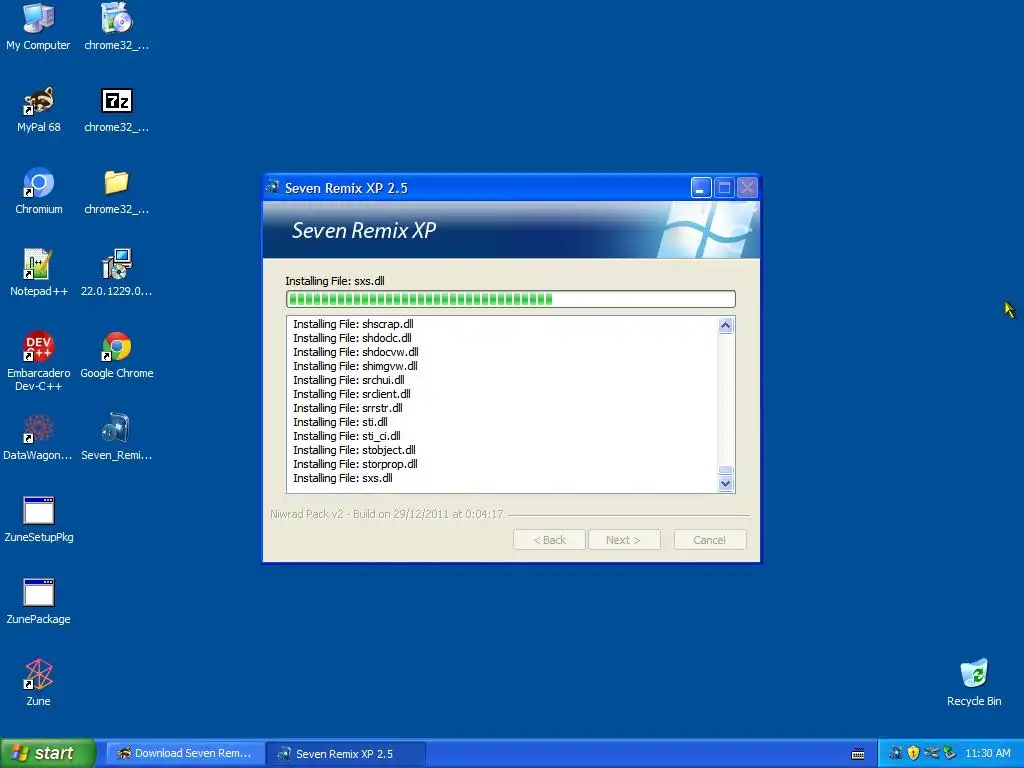Select log line 'Installing File: srclient.dll'
This screenshot has width=1024, height=768.
352,394
